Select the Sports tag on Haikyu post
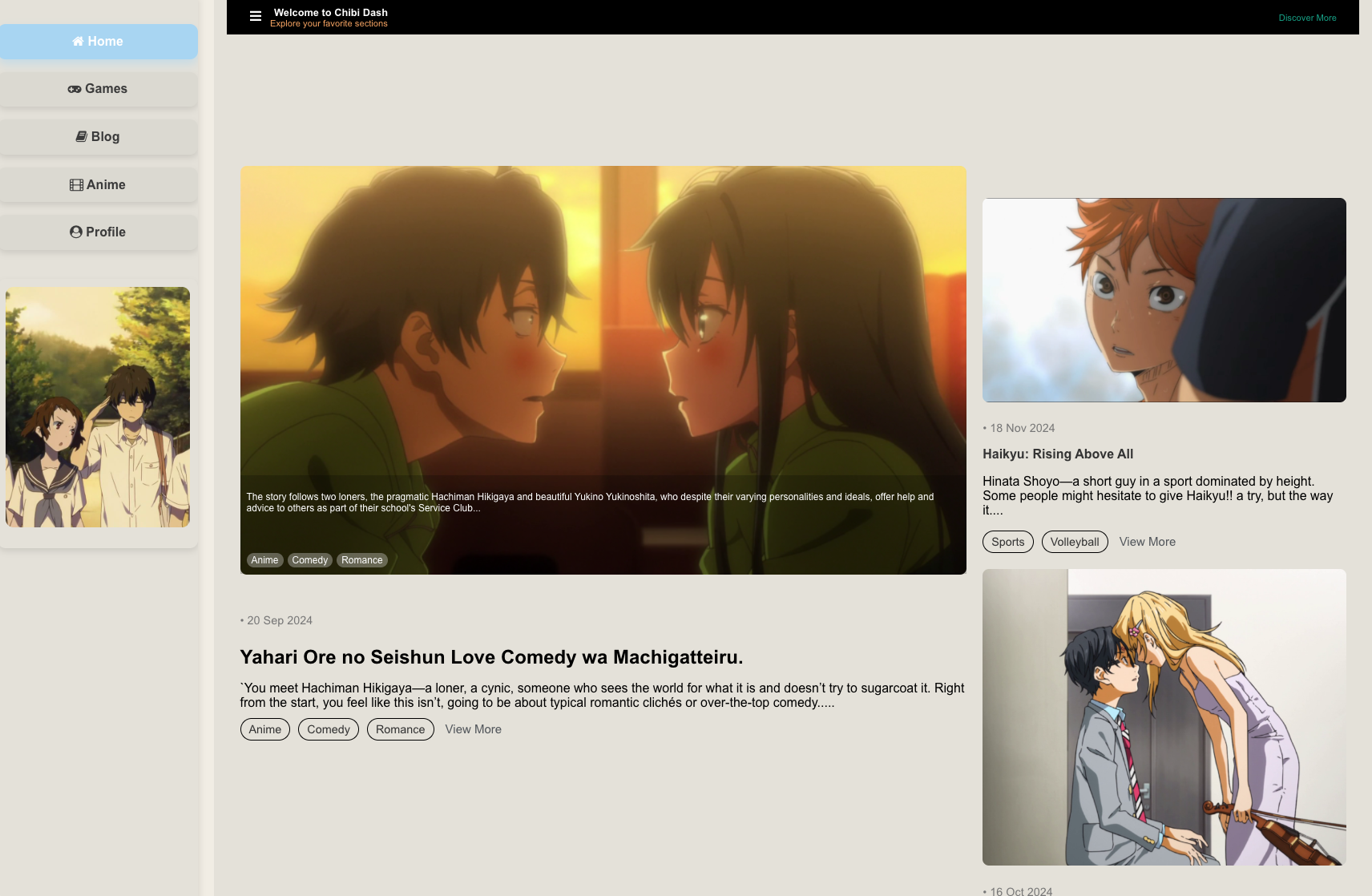Viewport: 1372px width, 896px height. (x=1007, y=542)
